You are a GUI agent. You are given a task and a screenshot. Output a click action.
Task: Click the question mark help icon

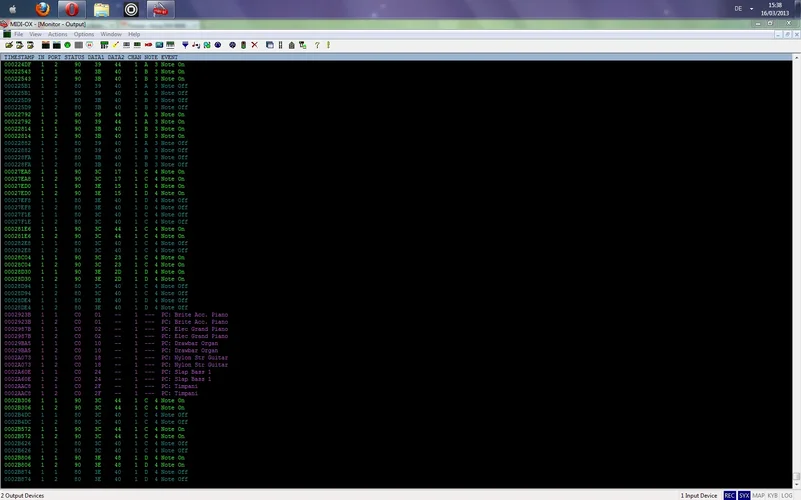tap(317, 45)
